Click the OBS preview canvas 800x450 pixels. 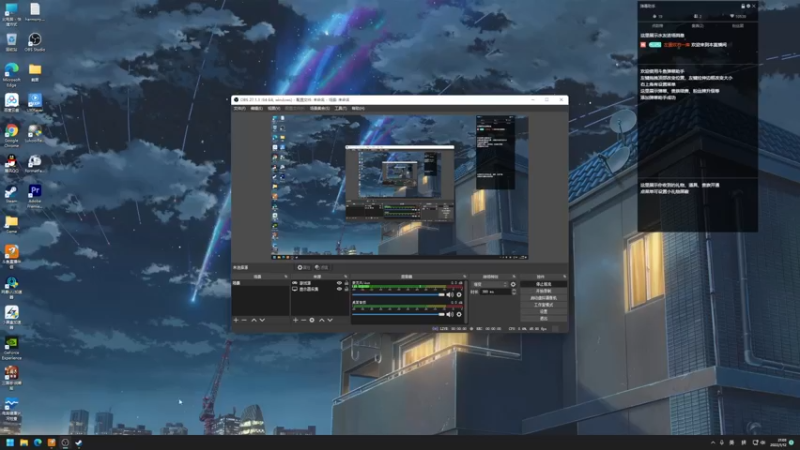pyautogui.click(x=399, y=187)
